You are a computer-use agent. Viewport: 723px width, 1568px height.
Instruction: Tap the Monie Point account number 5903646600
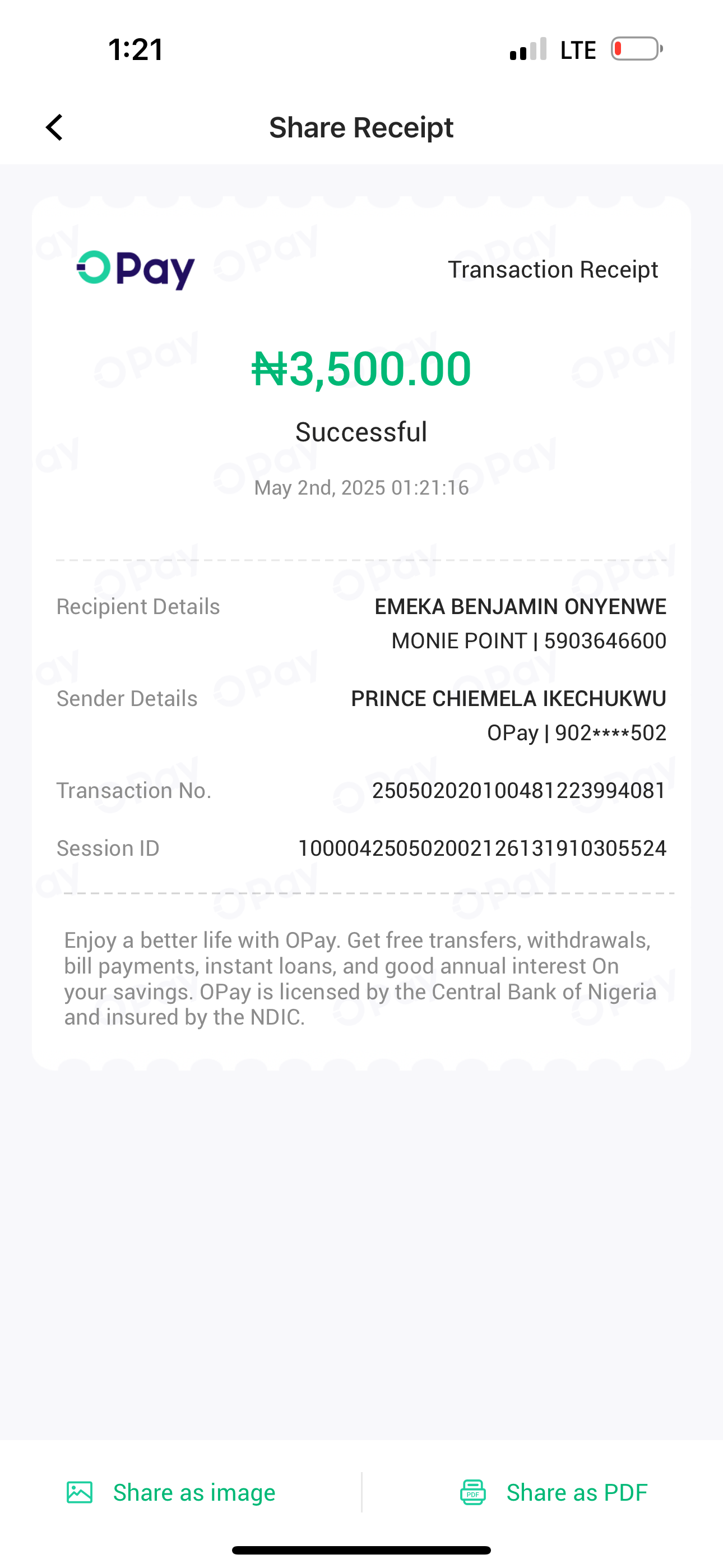605,641
